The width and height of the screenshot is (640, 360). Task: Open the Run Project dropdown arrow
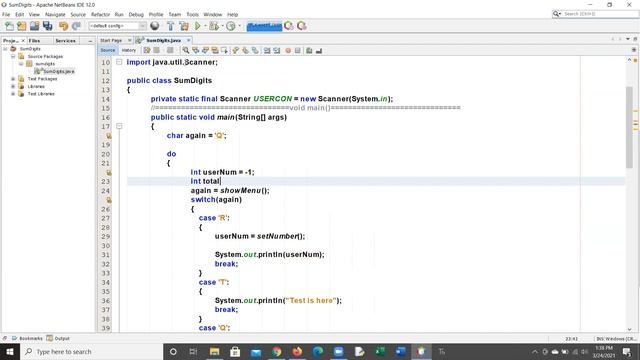tap(205, 26)
